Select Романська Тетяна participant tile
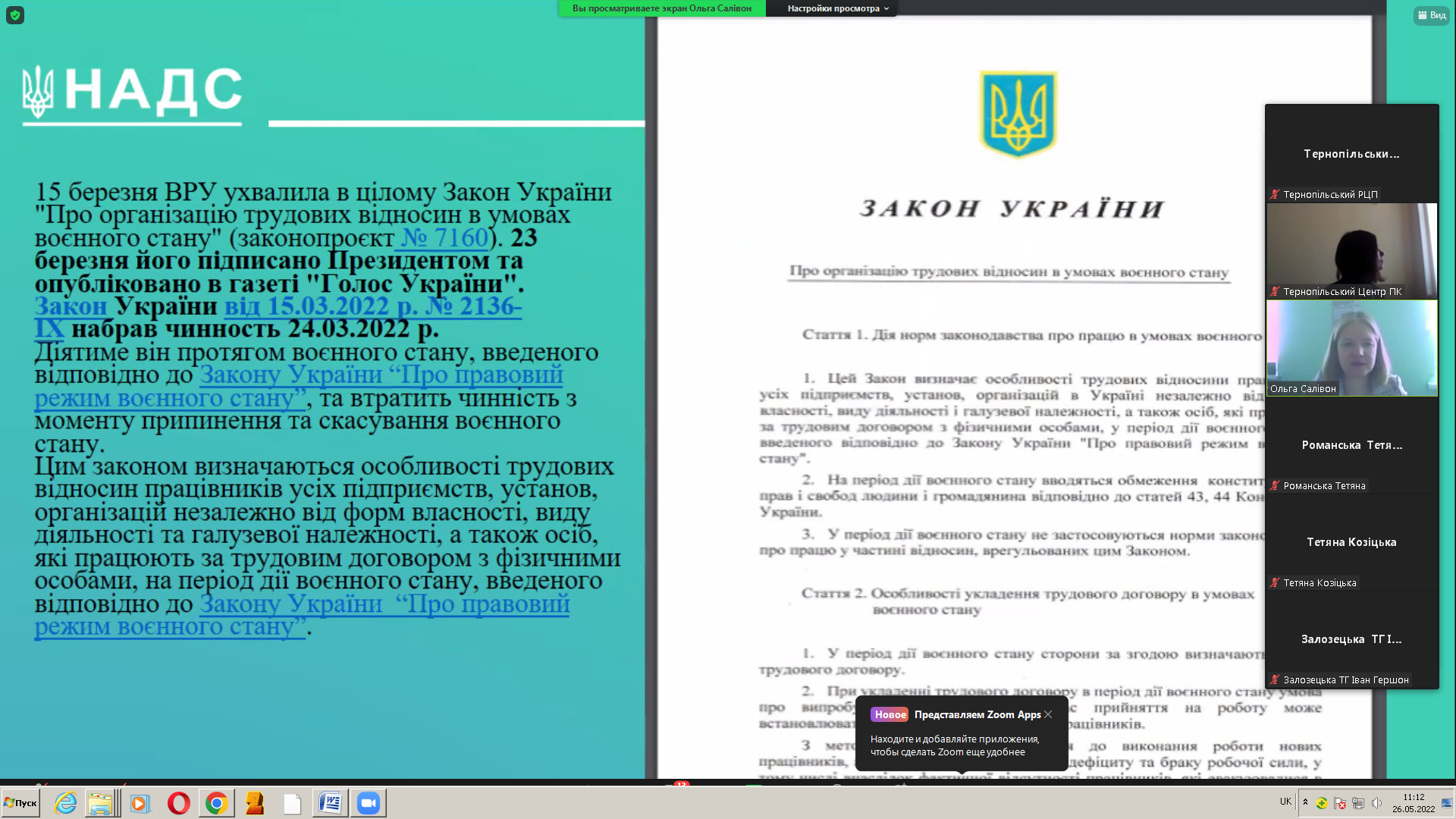Viewport: 1456px width, 819px height. point(1351,445)
